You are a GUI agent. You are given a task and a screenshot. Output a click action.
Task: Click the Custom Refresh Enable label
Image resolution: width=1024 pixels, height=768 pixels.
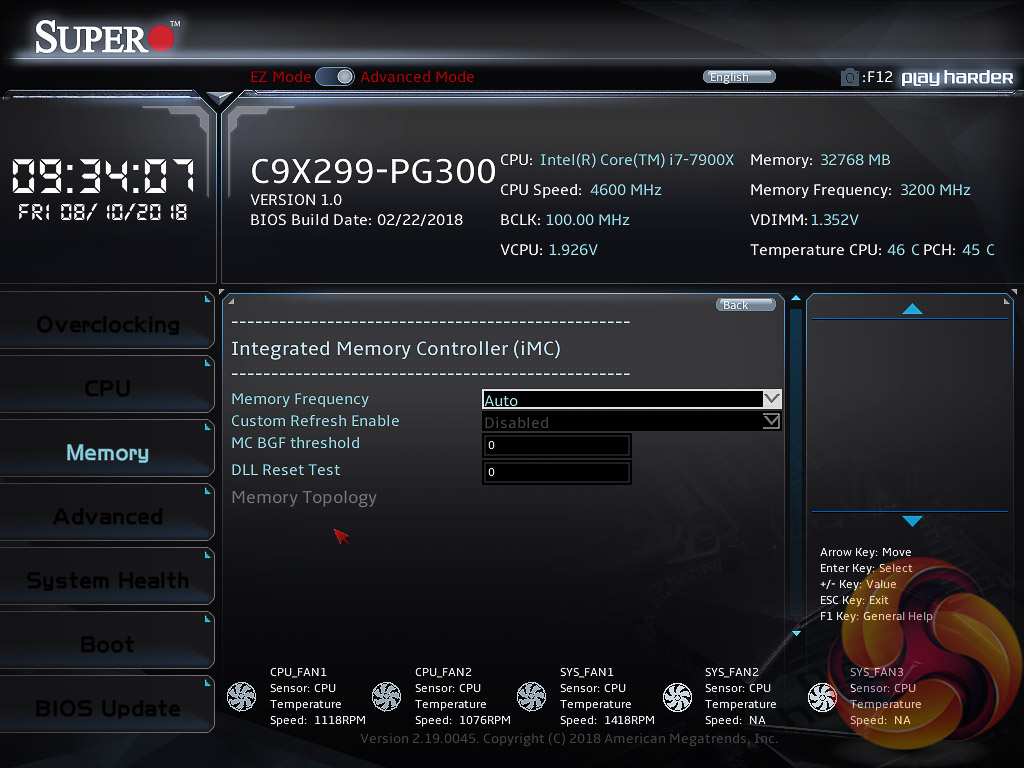point(315,421)
